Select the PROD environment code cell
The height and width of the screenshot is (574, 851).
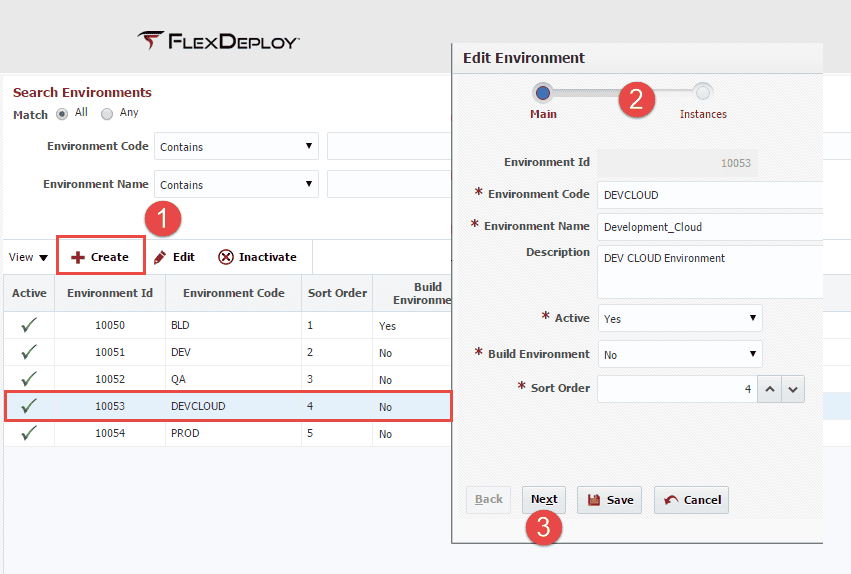point(233,433)
